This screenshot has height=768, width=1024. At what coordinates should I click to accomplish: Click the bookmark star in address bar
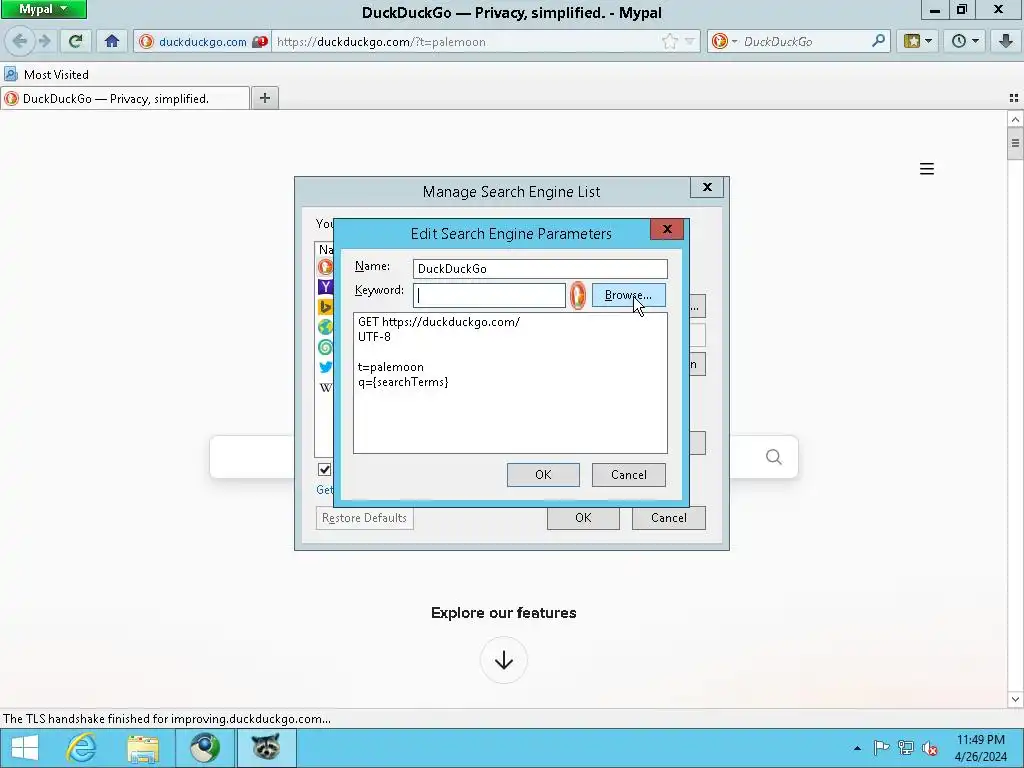tap(669, 41)
